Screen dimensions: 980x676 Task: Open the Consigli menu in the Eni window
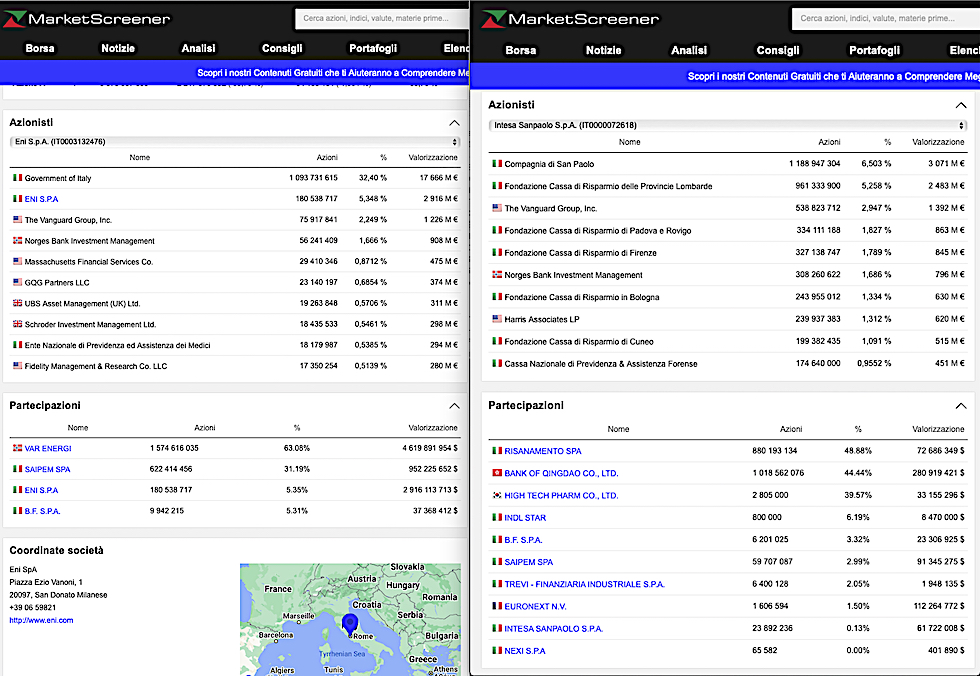[282, 48]
